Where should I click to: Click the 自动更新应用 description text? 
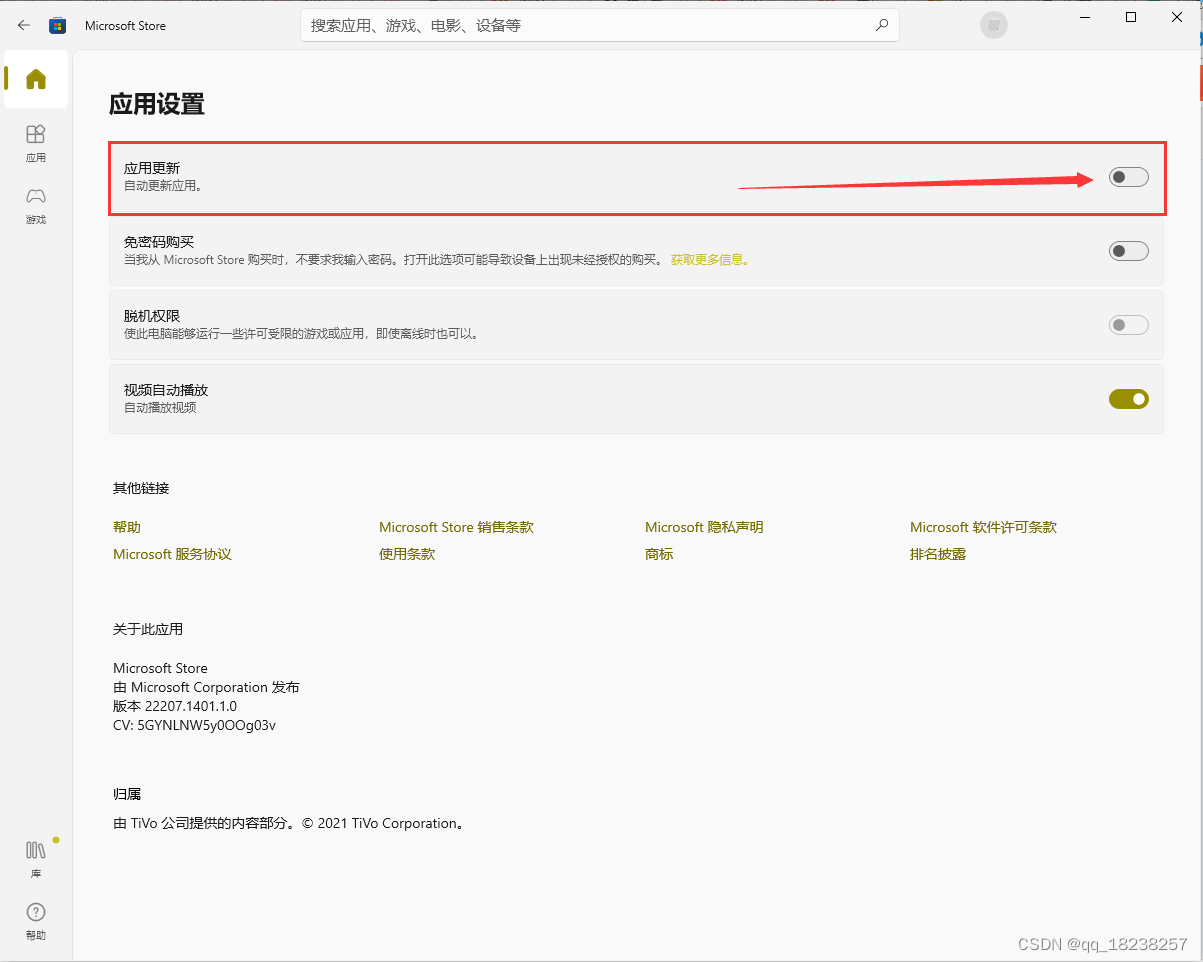pyautogui.click(x=163, y=186)
